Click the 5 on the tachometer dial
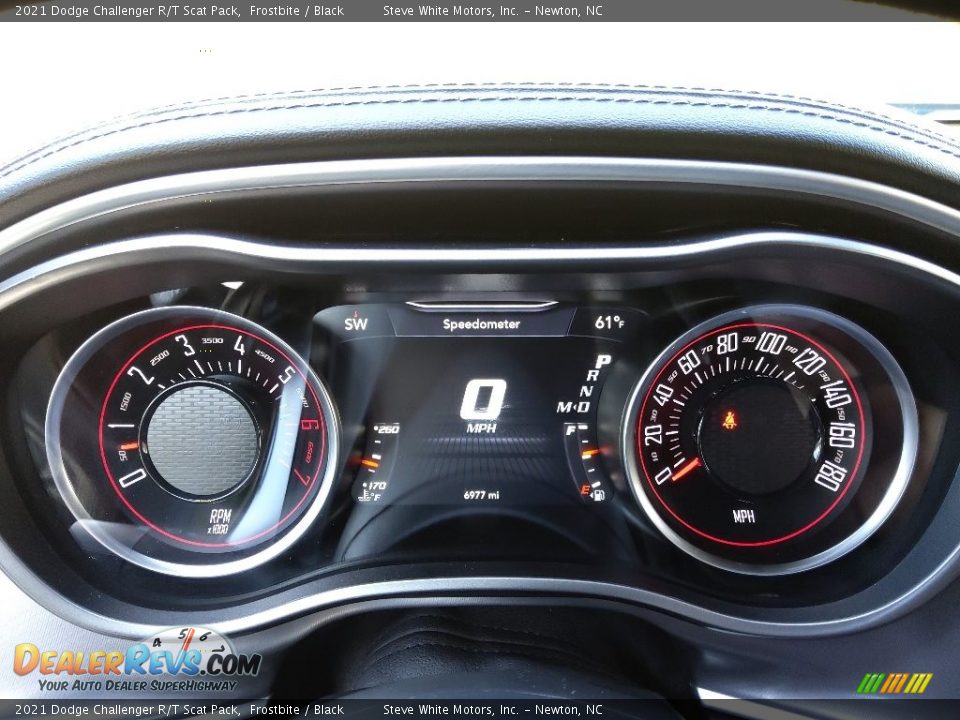The image size is (960, 720). point(287,375)
